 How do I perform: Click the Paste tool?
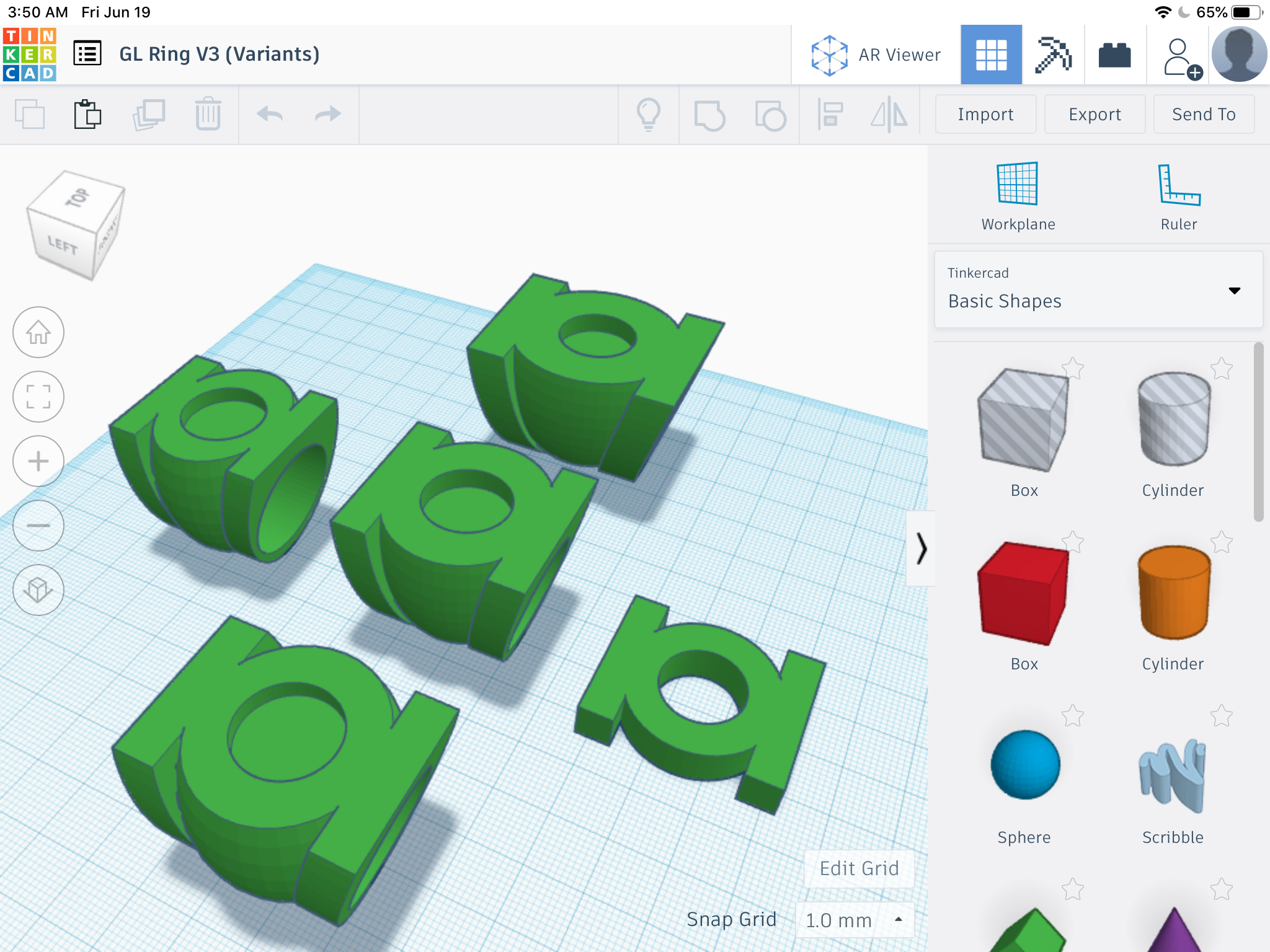pyautogui.click(x=87, y=115)
